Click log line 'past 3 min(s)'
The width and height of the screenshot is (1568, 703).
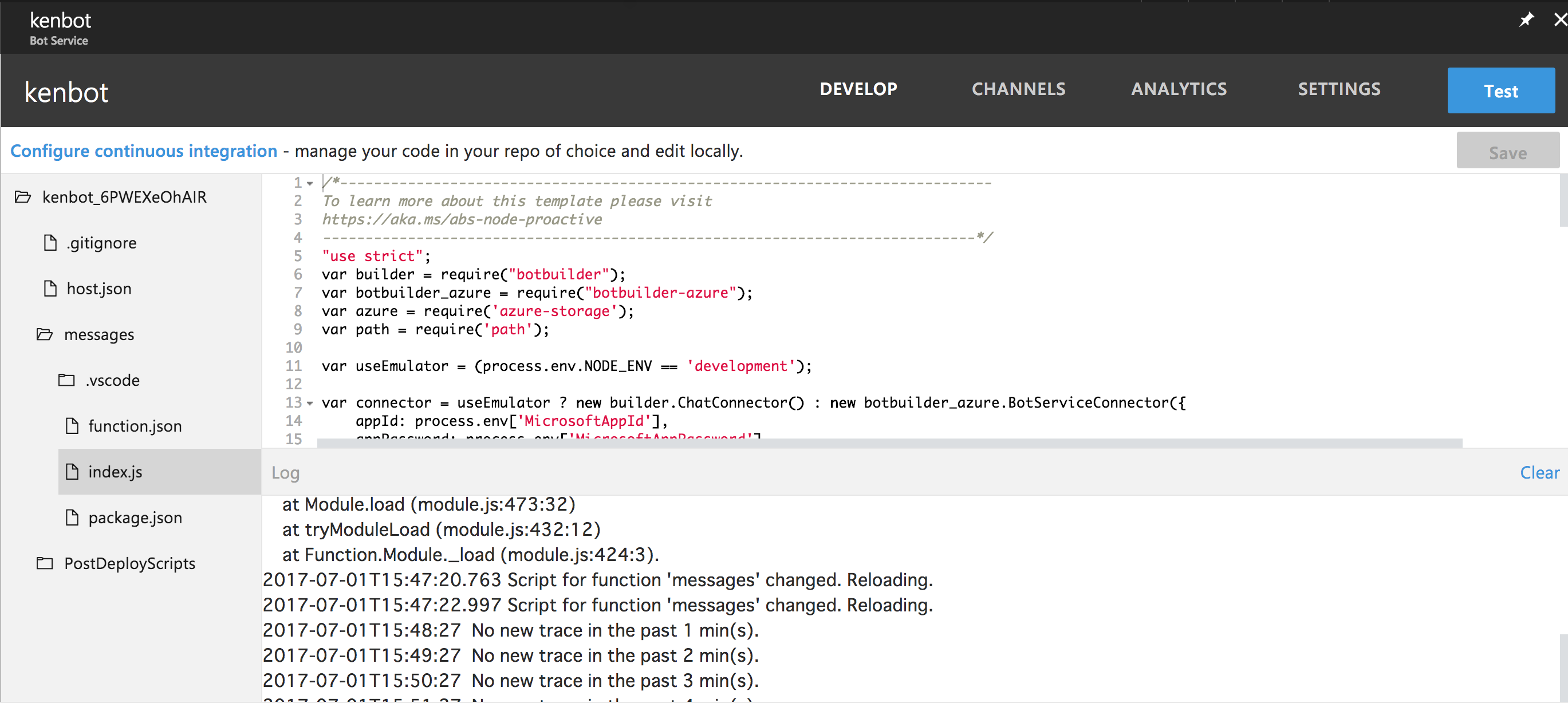point(511,681)
